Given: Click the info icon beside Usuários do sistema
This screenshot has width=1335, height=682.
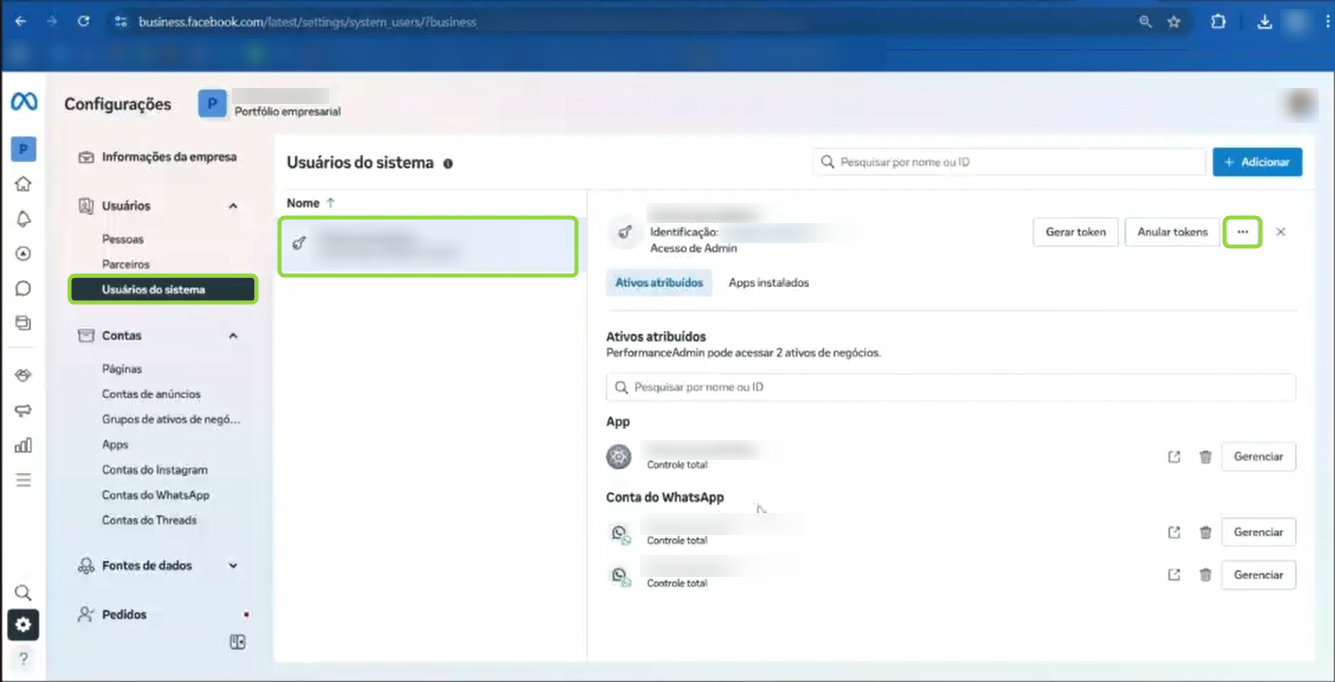Looking at the screenshot, I should [448, 163].
